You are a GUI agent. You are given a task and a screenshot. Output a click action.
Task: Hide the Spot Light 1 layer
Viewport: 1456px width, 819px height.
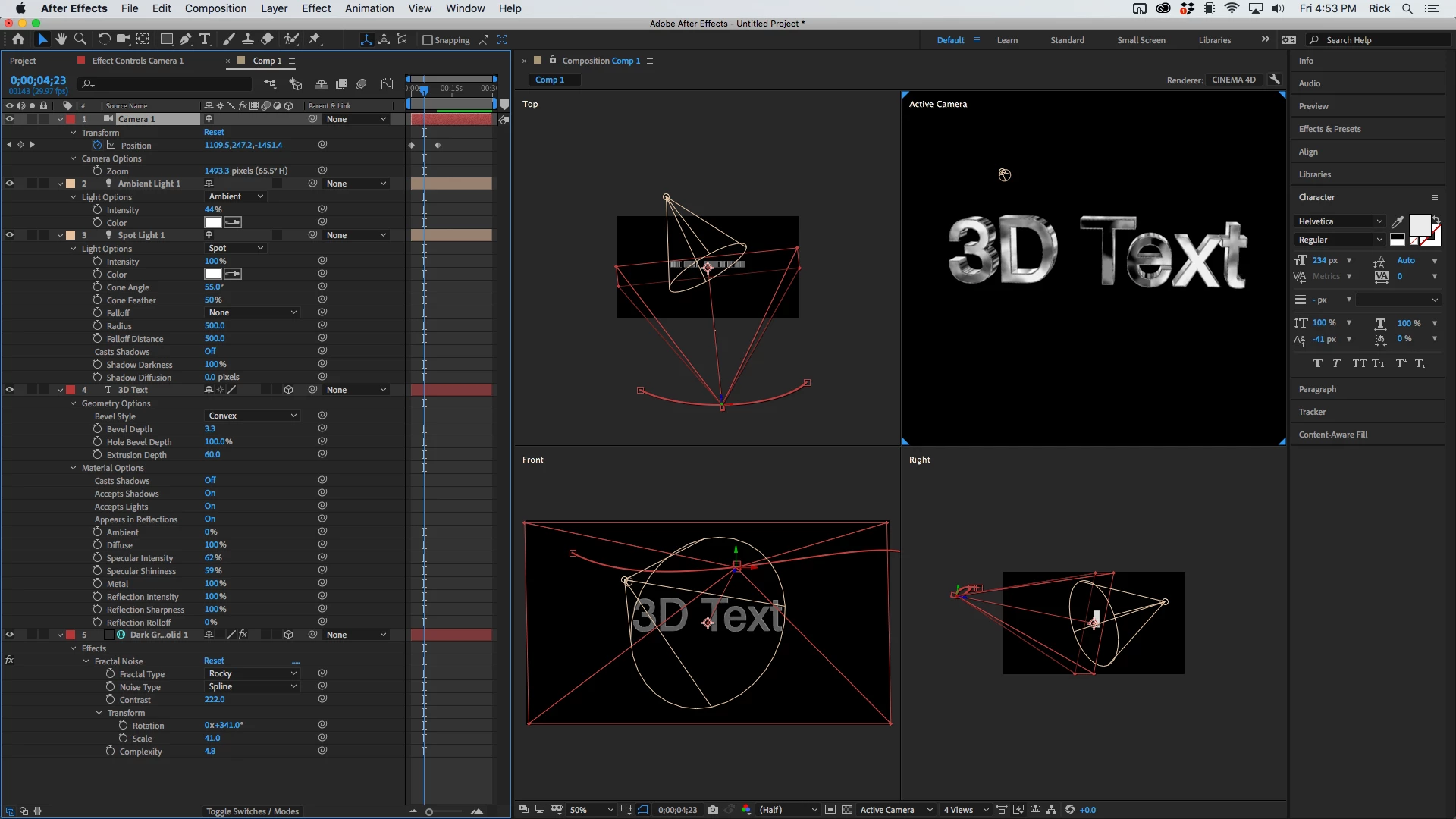click(x=10, y=235)
